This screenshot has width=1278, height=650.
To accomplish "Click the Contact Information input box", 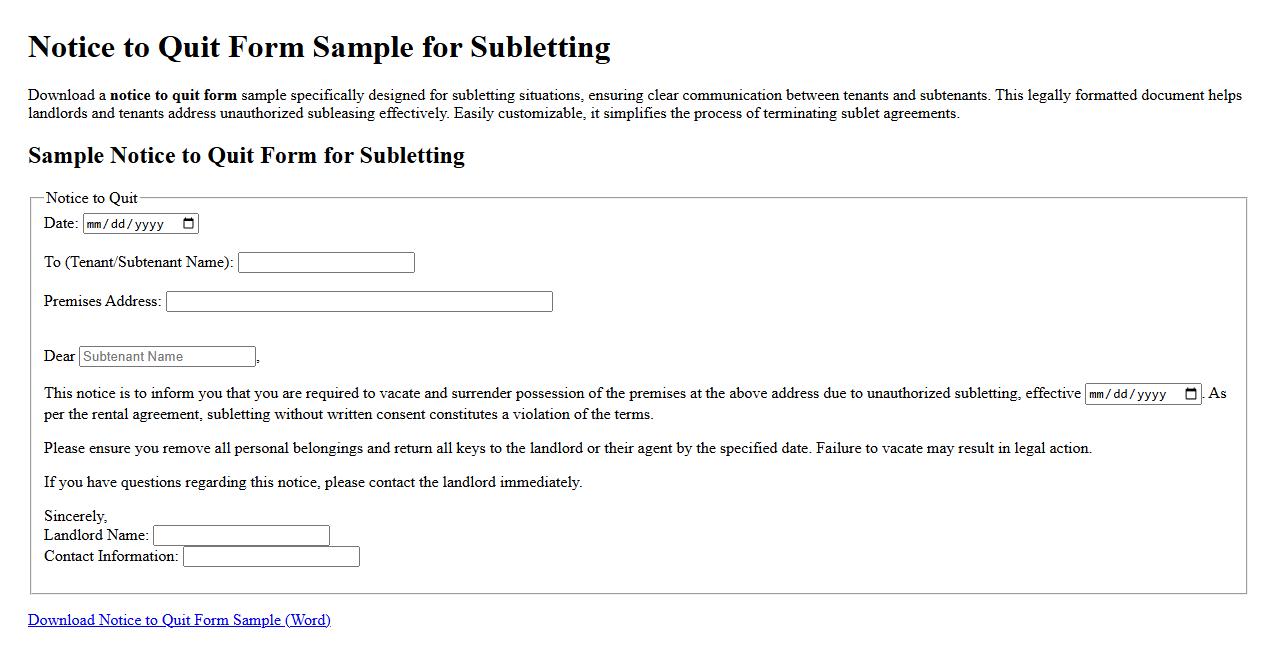I will [x=271, y=556].
